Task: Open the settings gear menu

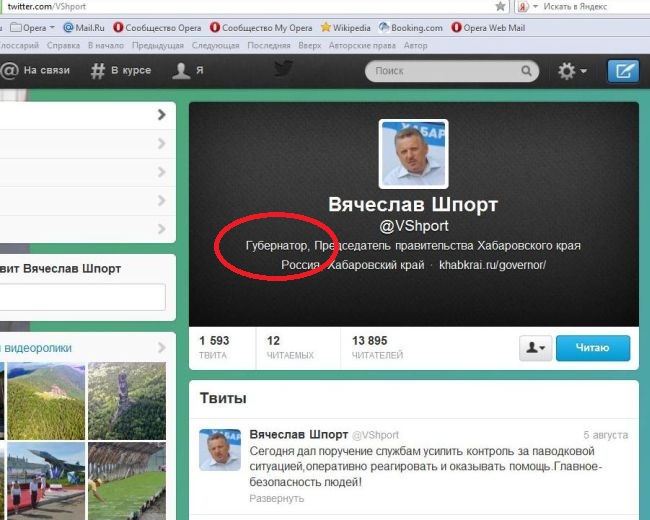Action: click(x=572, y=71)
